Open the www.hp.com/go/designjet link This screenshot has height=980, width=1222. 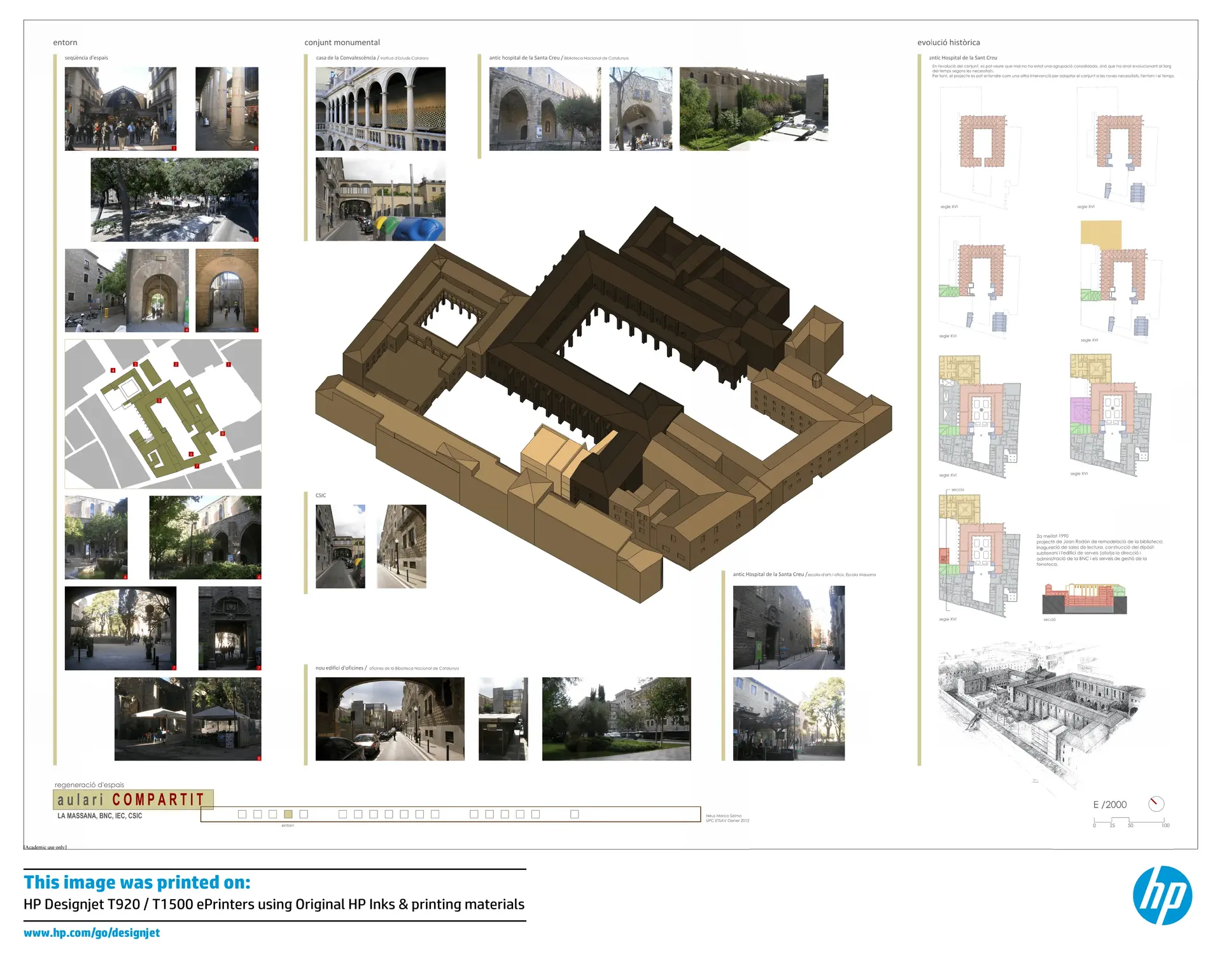pyautogui.click(x=92, y=933)
